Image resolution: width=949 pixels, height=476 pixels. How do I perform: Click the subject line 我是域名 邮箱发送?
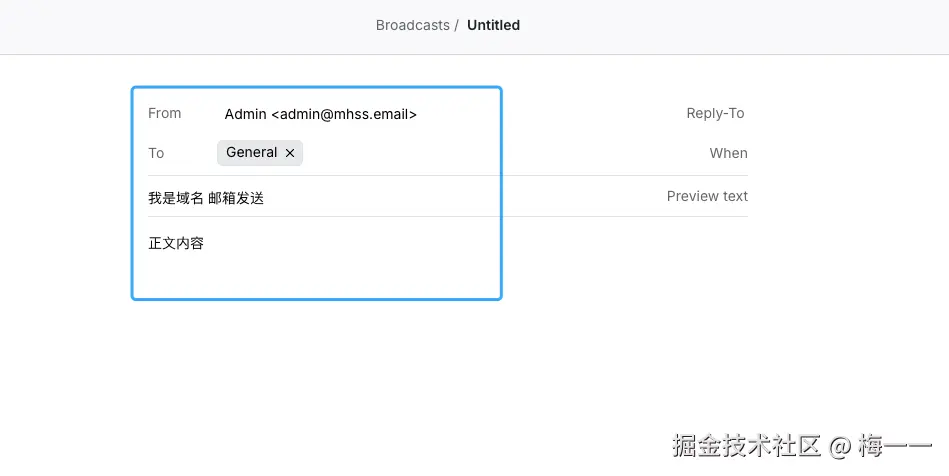[x=206, y=198]
